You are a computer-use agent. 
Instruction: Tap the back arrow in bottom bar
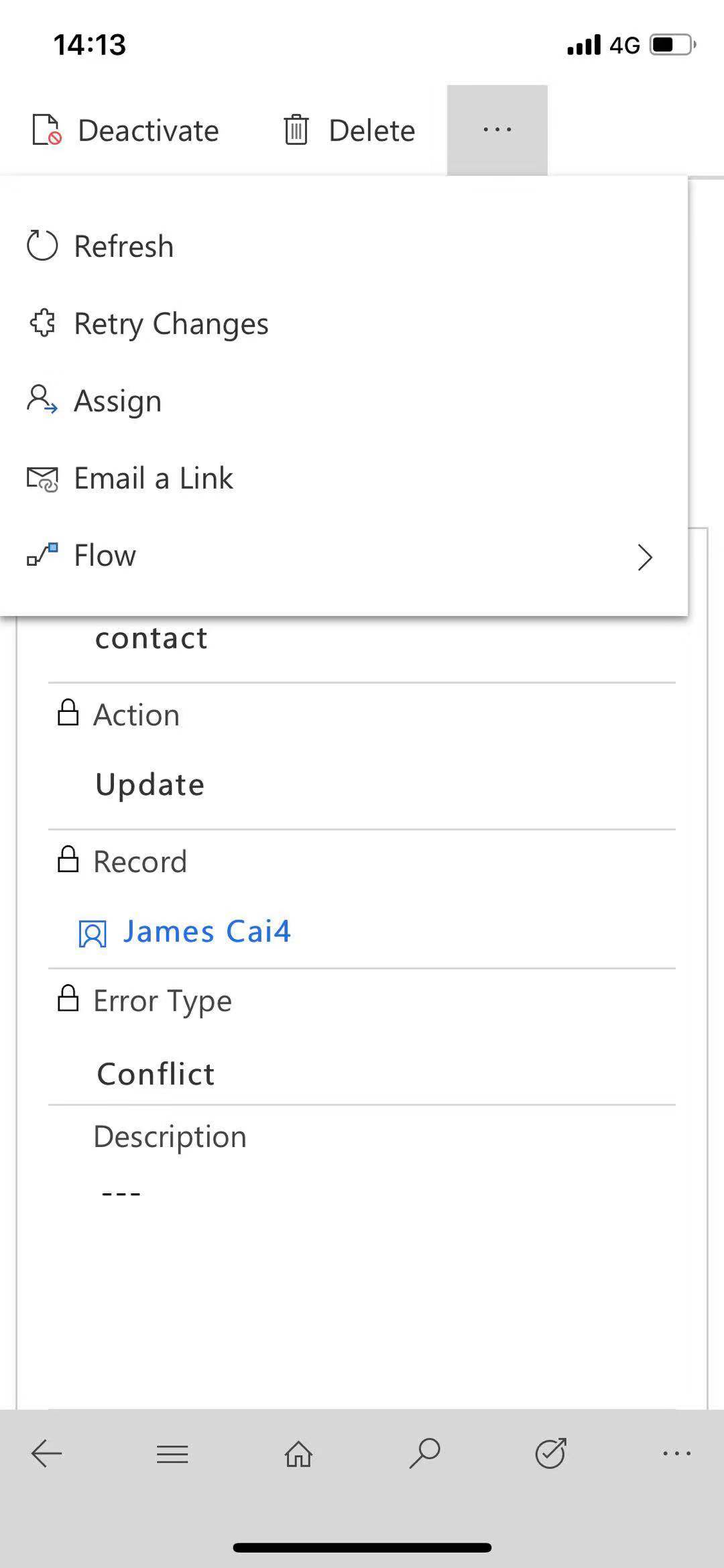click(46, 1453)
